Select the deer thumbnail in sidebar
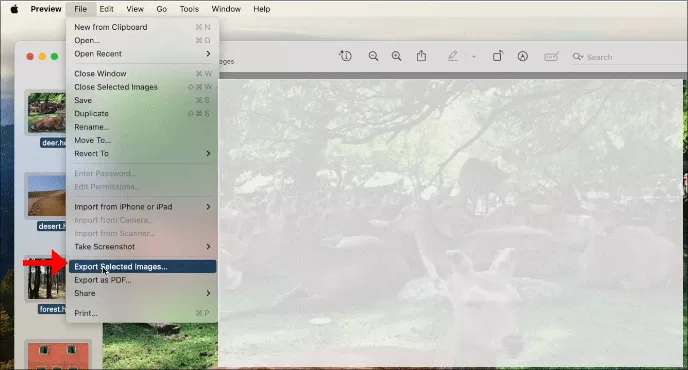Viewport: 688px width, 370px height. tap(47, 113)
